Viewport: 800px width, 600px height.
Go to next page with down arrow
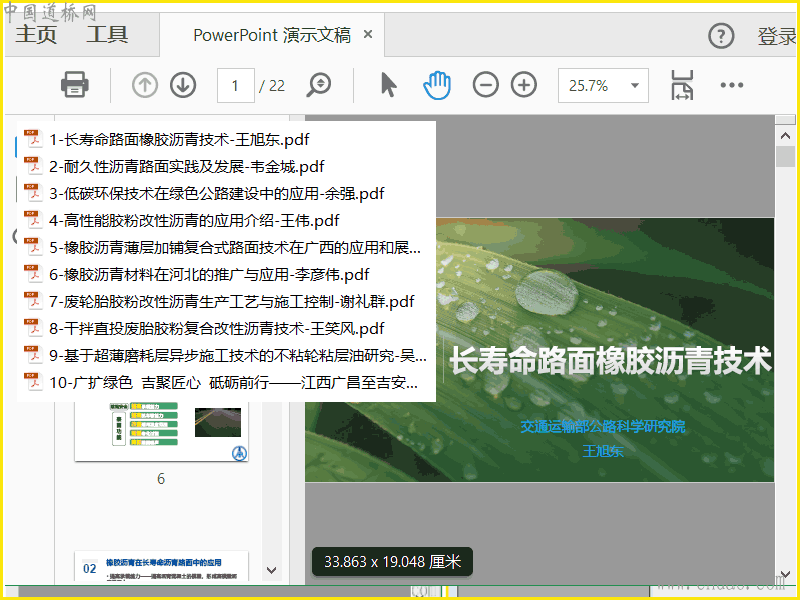tap(183, 85)
